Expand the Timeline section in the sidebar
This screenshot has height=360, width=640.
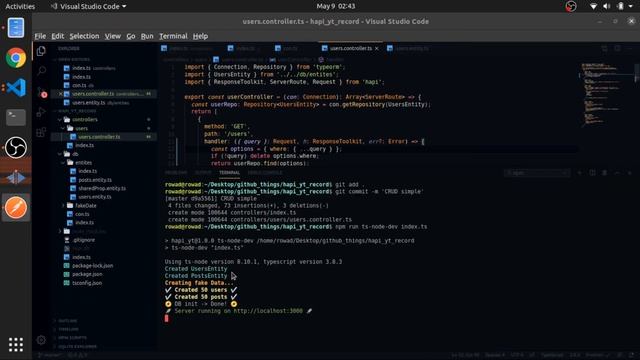coord(68,329)
